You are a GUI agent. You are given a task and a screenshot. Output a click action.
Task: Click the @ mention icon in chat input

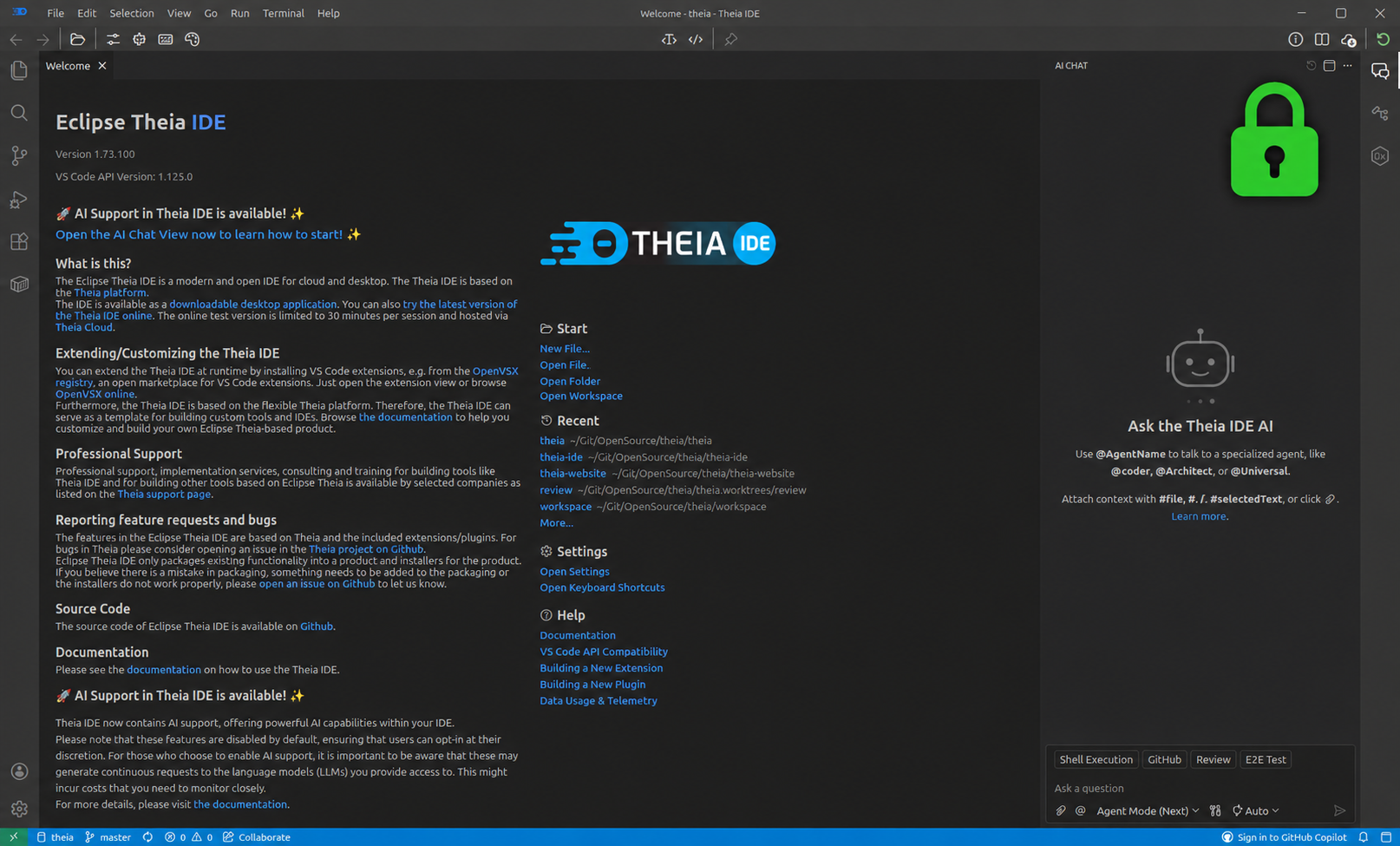coord(1080,810)
